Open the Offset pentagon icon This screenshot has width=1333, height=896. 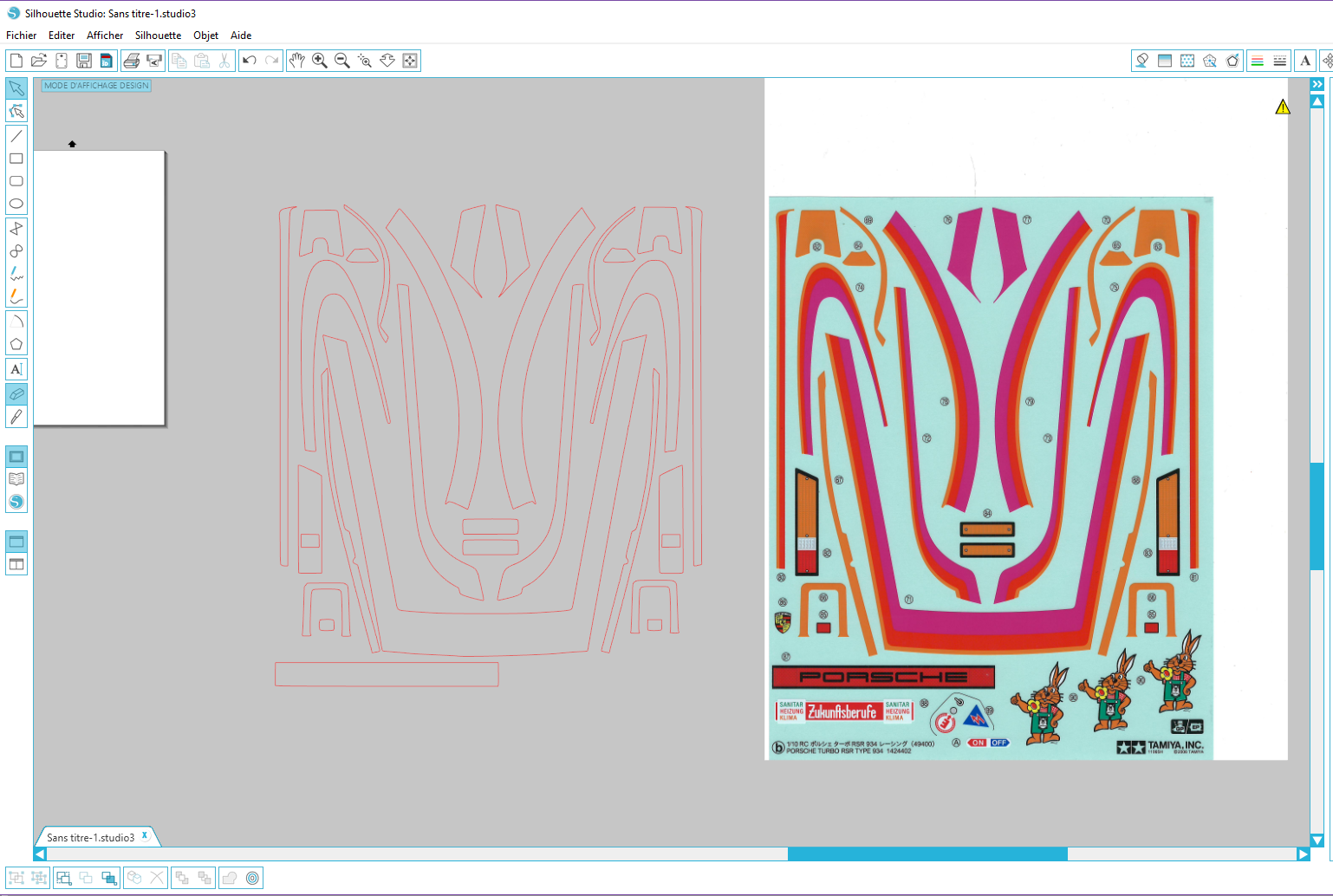(x=1232, y=61)
